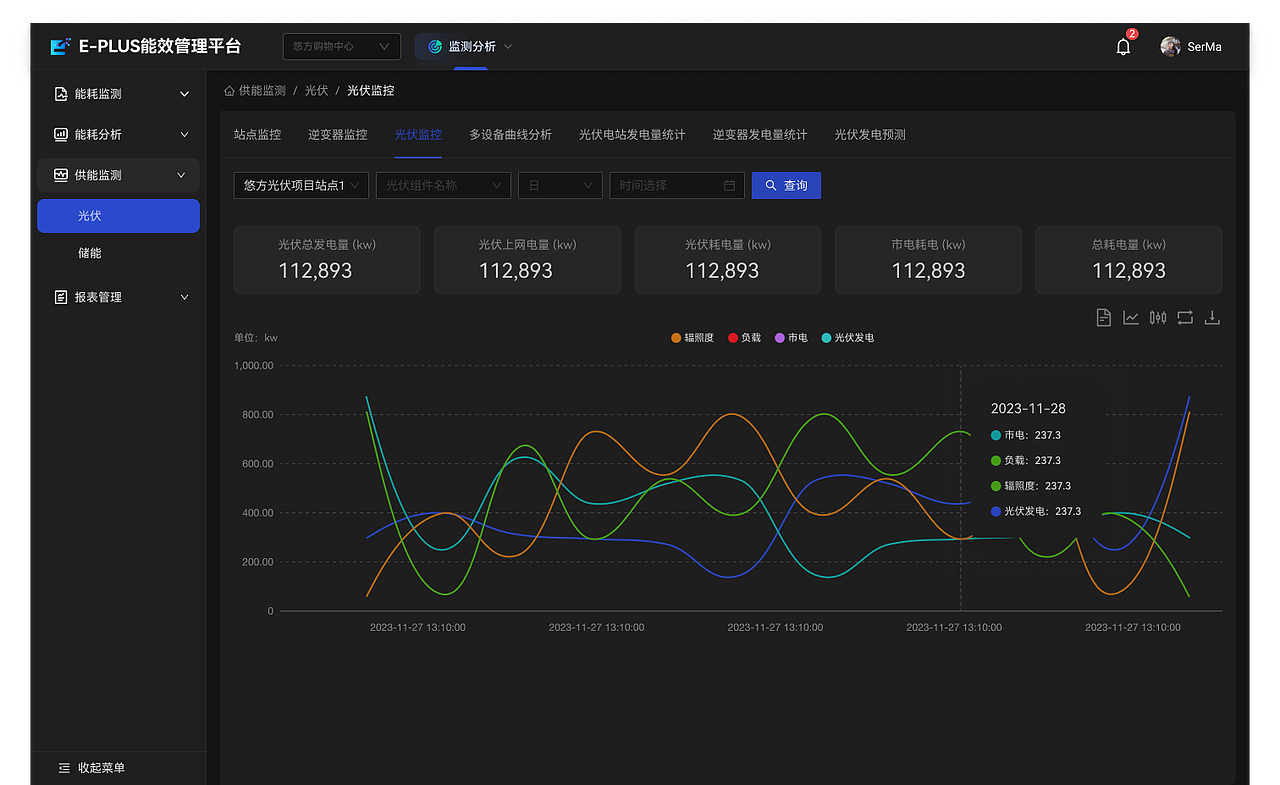Open the 悠方光伏项目站点1 station dropdown
The image size is (1280, 785).
click(301, 185)
